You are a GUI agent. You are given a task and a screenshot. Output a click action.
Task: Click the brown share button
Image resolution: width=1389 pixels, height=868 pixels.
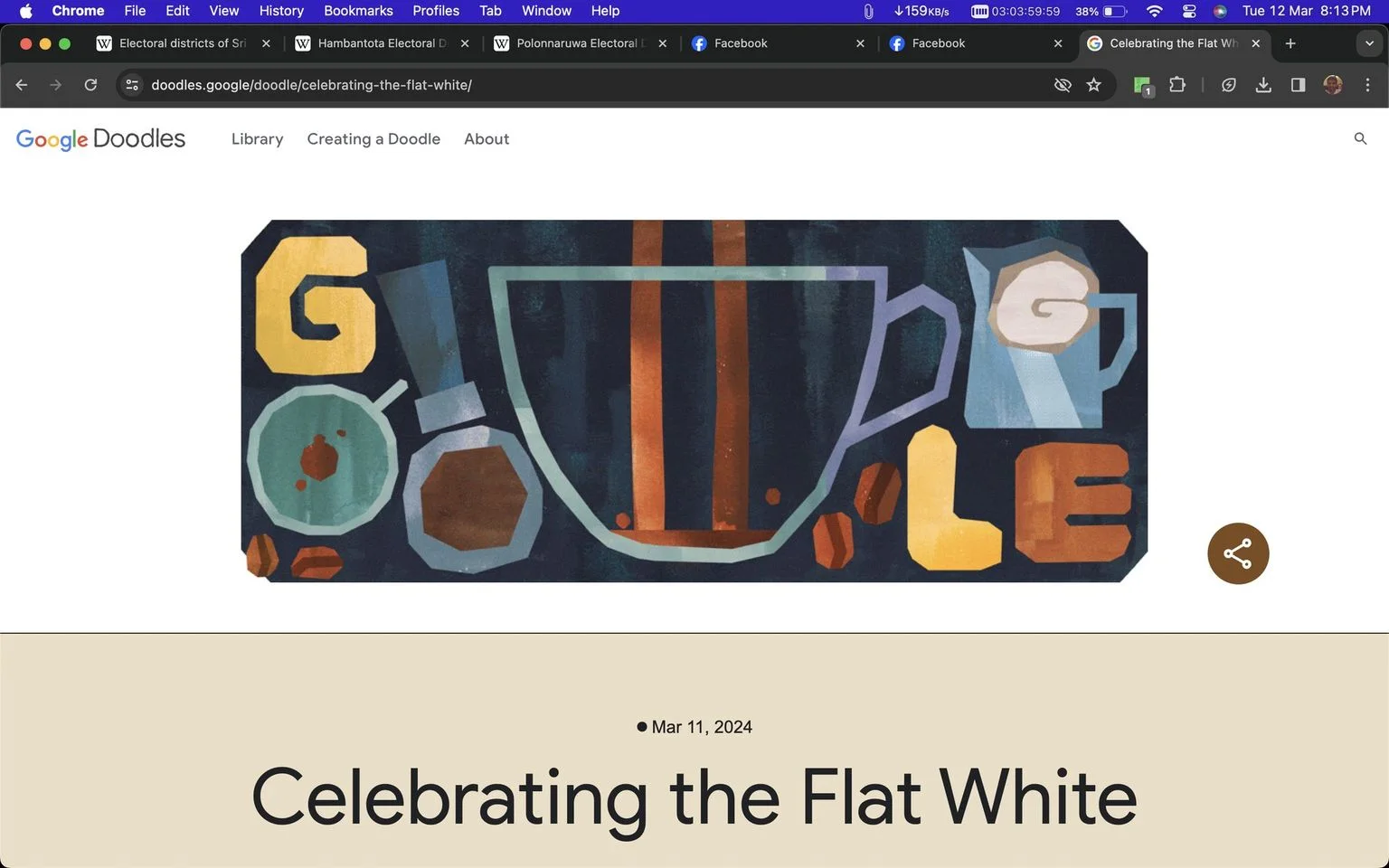(1238, 553)
